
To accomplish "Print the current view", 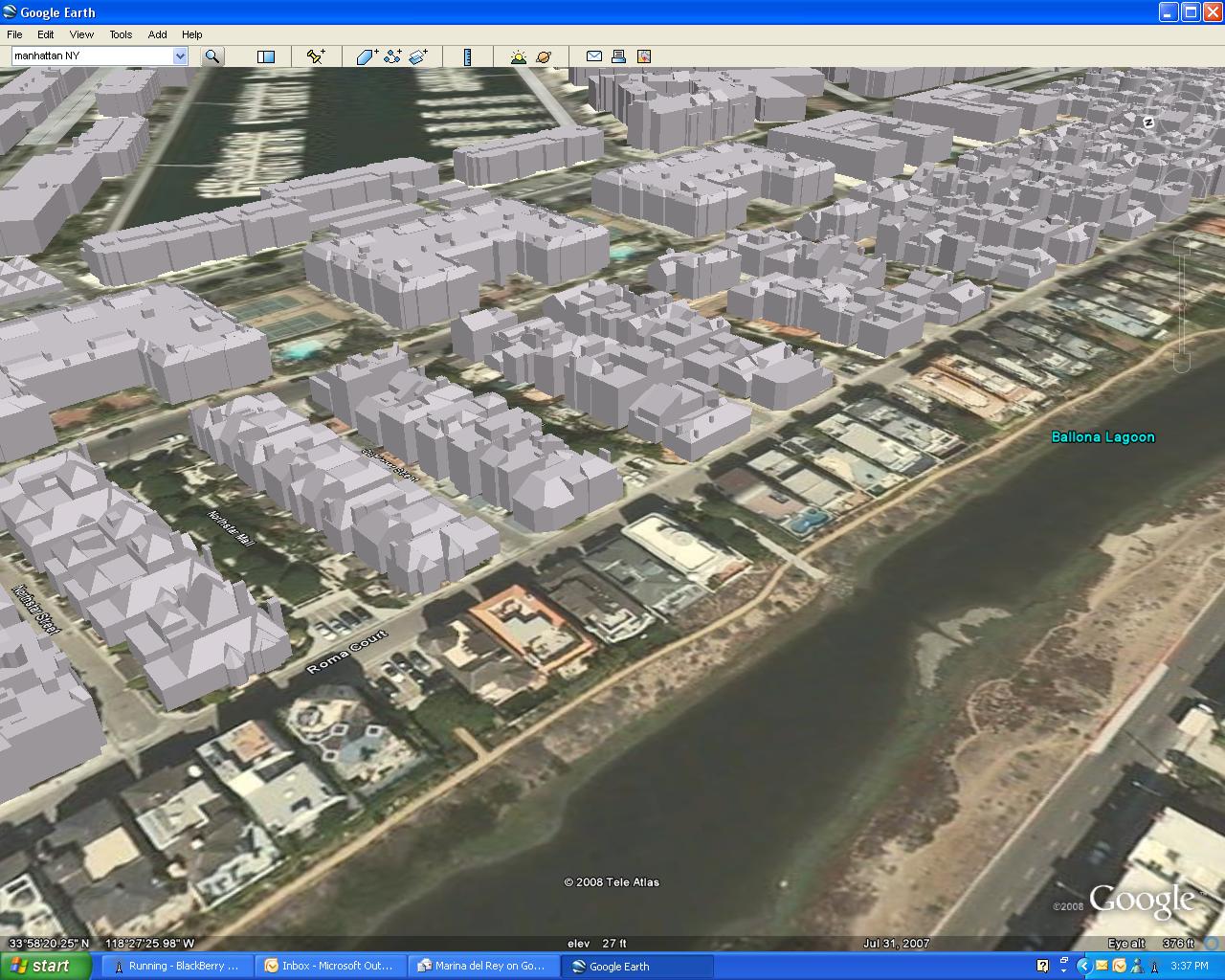I will point(618,56).
